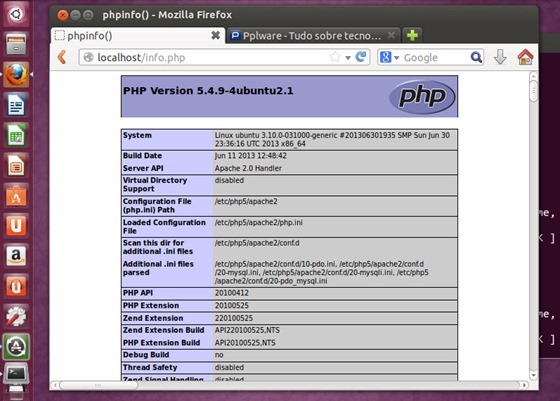The image size is (560, 401).
Task: Launch LibreOffice Calc from dock
Action: click(x=16, y=135)
